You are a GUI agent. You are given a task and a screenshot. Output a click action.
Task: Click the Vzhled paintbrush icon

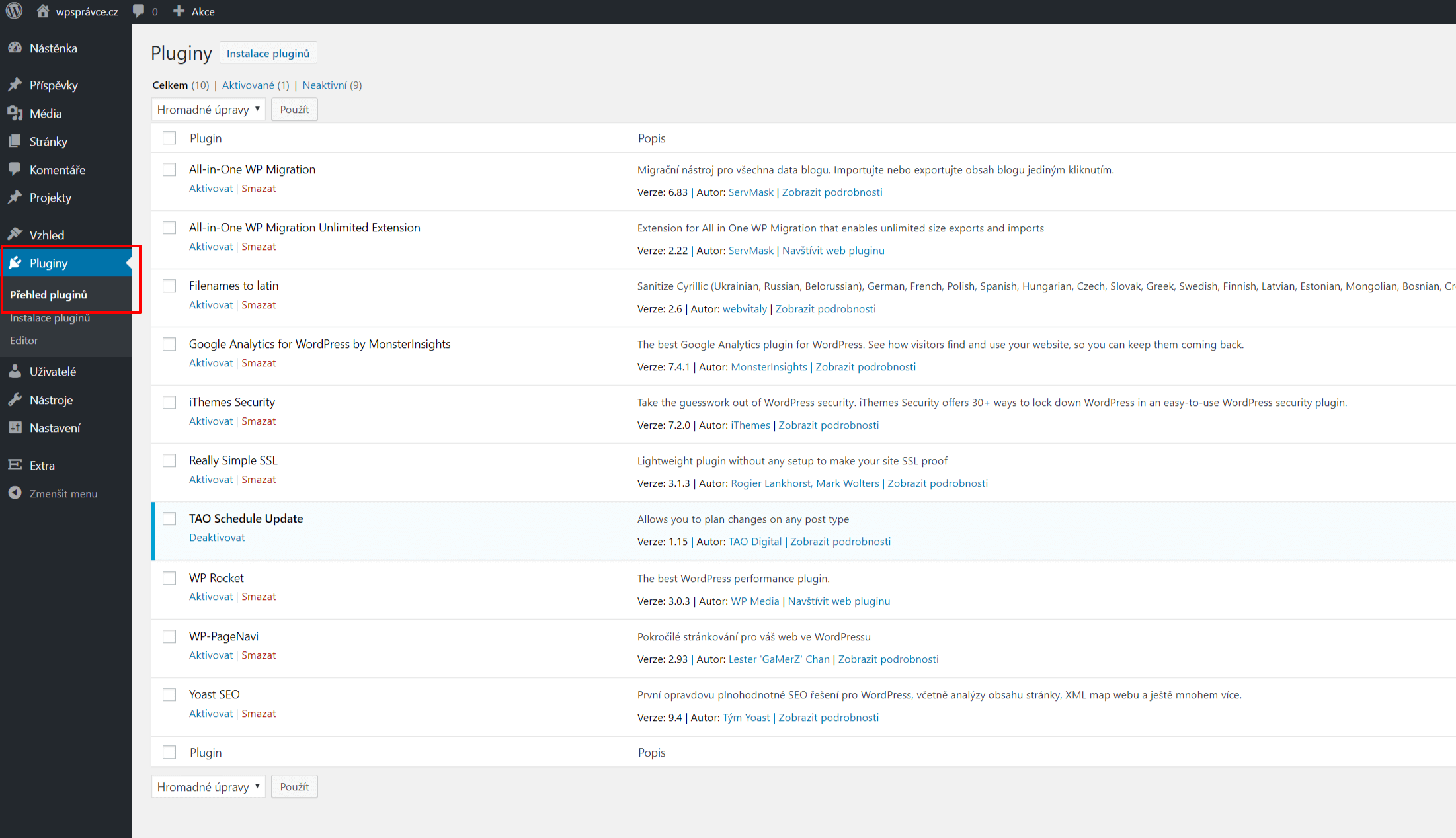click(15, 234)
